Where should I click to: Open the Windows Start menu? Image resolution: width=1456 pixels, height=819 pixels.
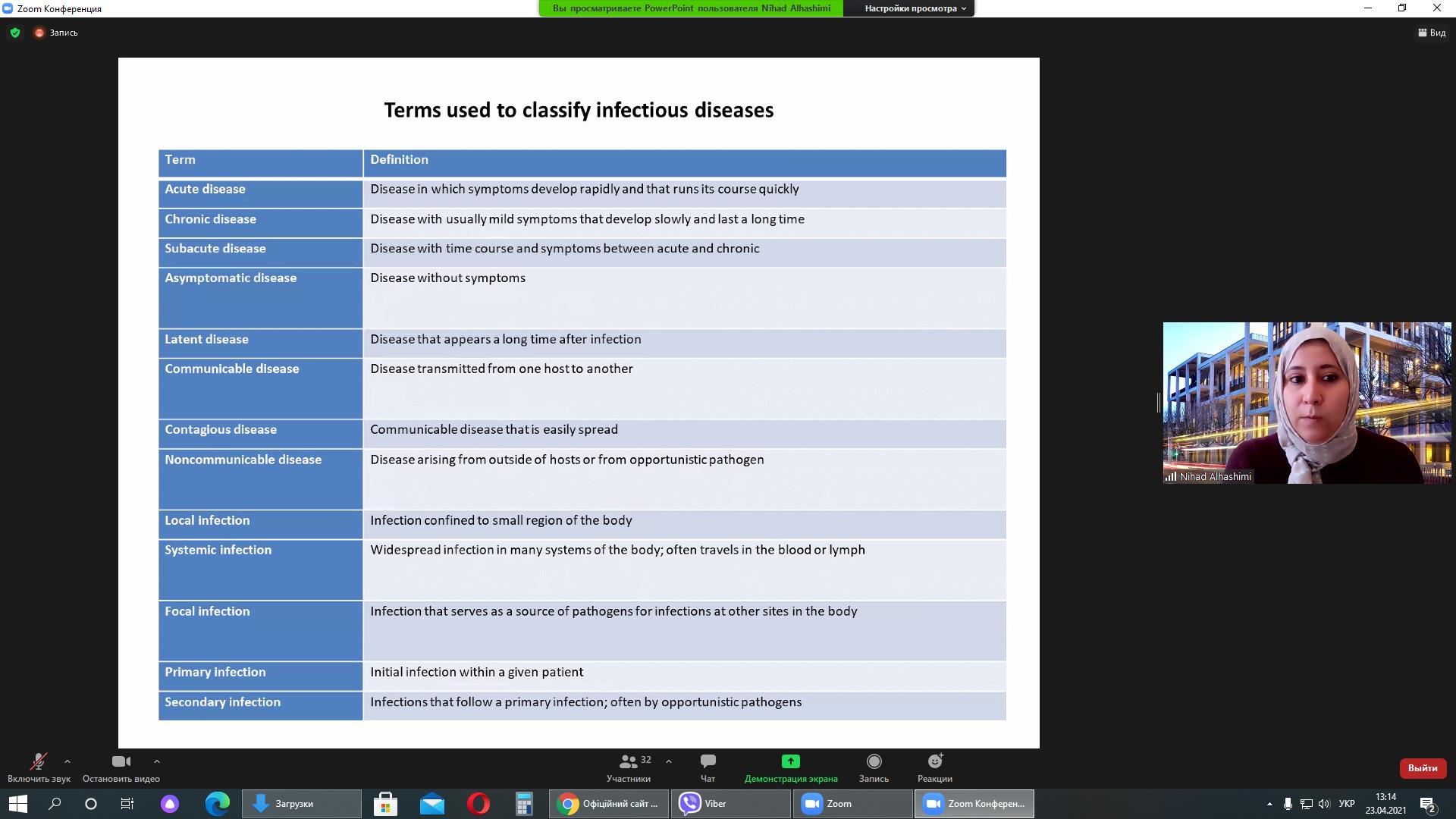(x=18, y=804)
